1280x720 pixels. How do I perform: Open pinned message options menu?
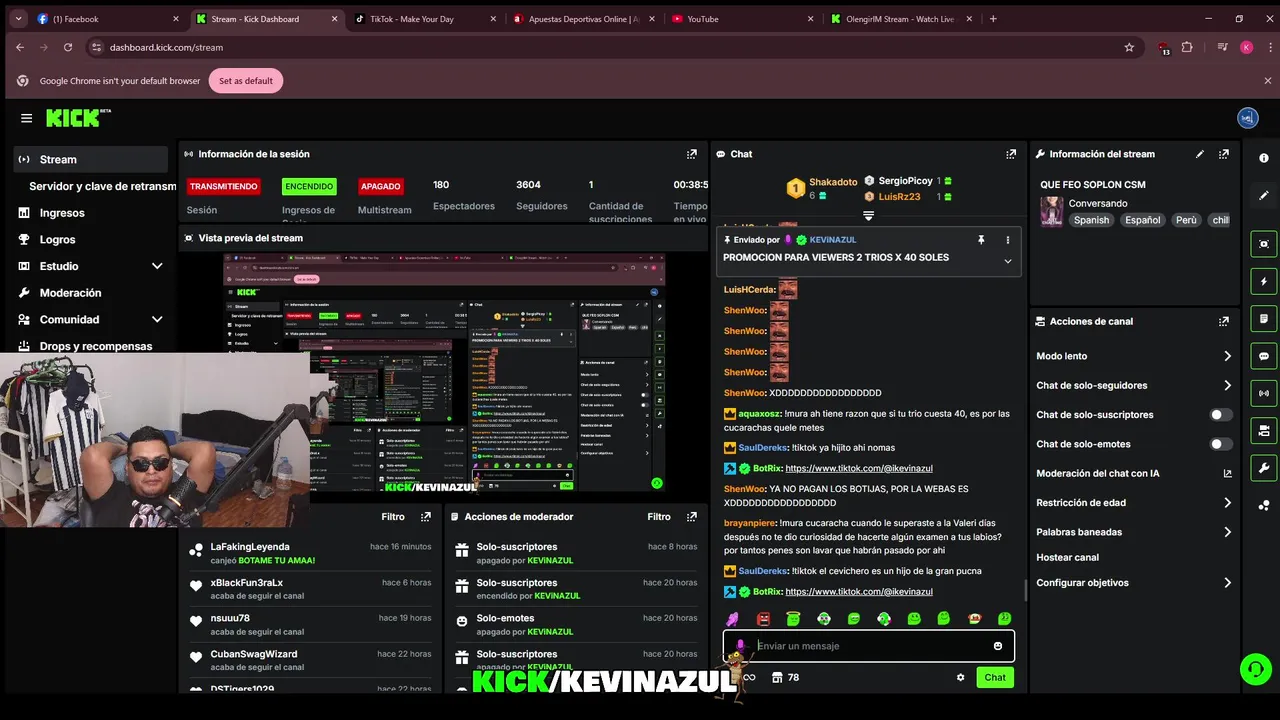pos(1007,240)
